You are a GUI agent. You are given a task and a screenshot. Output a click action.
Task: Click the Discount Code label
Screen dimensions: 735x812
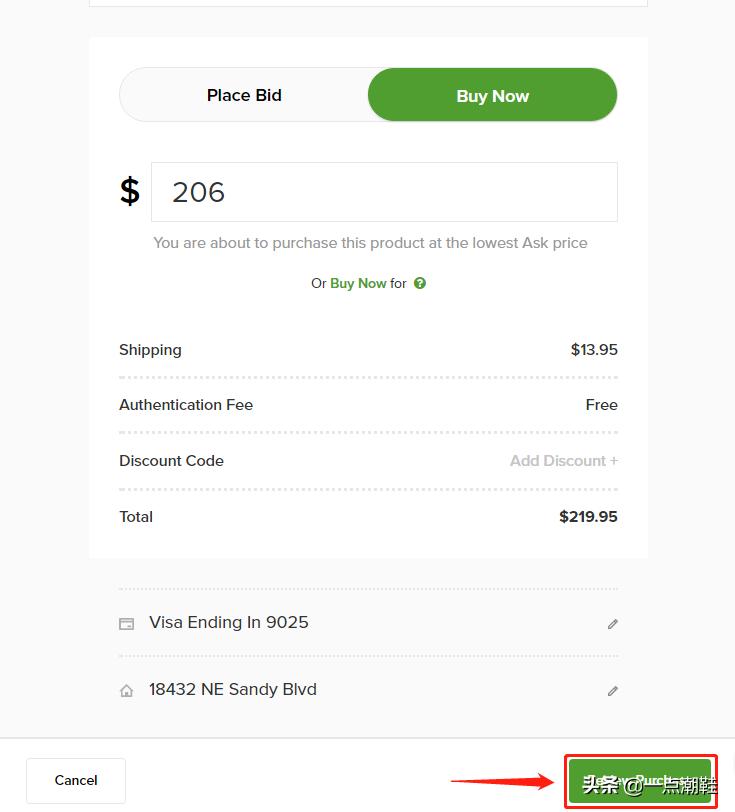171,461
